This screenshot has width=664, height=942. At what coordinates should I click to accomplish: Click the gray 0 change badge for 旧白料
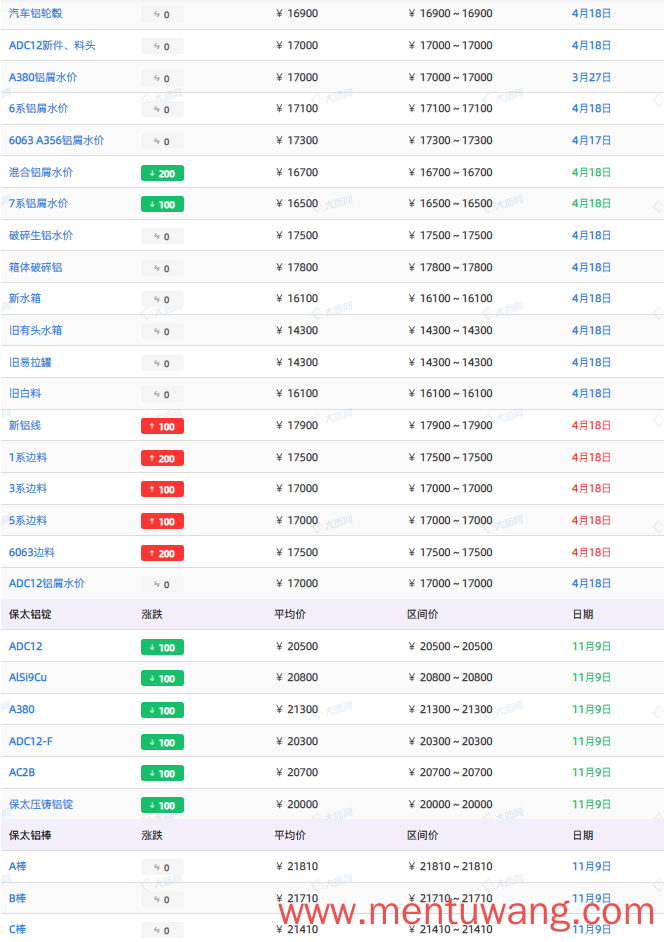[x=162, y=394]
